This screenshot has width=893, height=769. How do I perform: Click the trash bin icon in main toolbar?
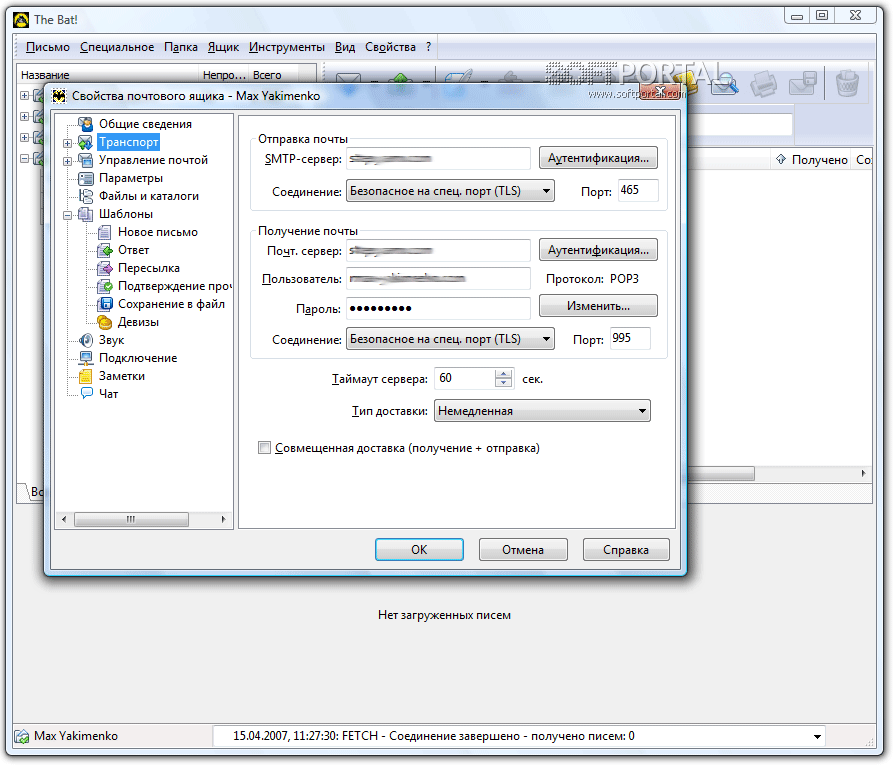coord(847,84)
